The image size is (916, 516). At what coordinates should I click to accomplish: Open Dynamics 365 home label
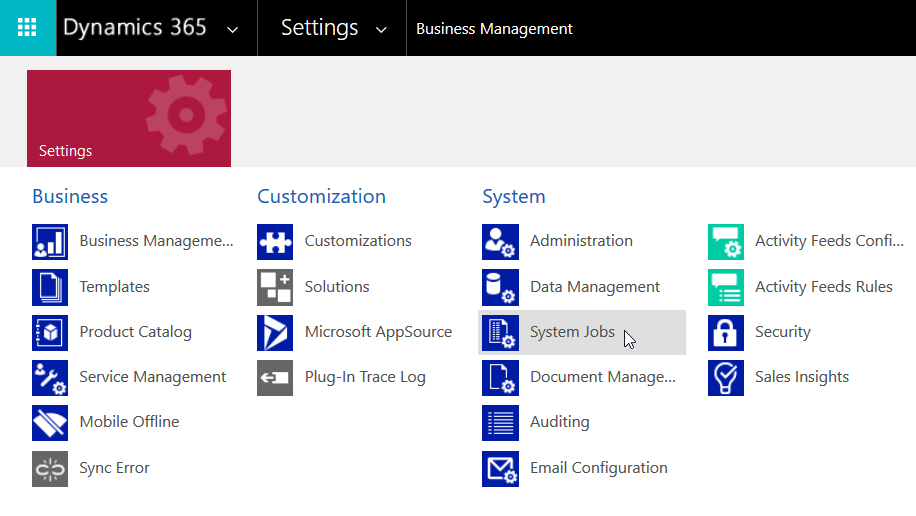(x=134, y=27)
